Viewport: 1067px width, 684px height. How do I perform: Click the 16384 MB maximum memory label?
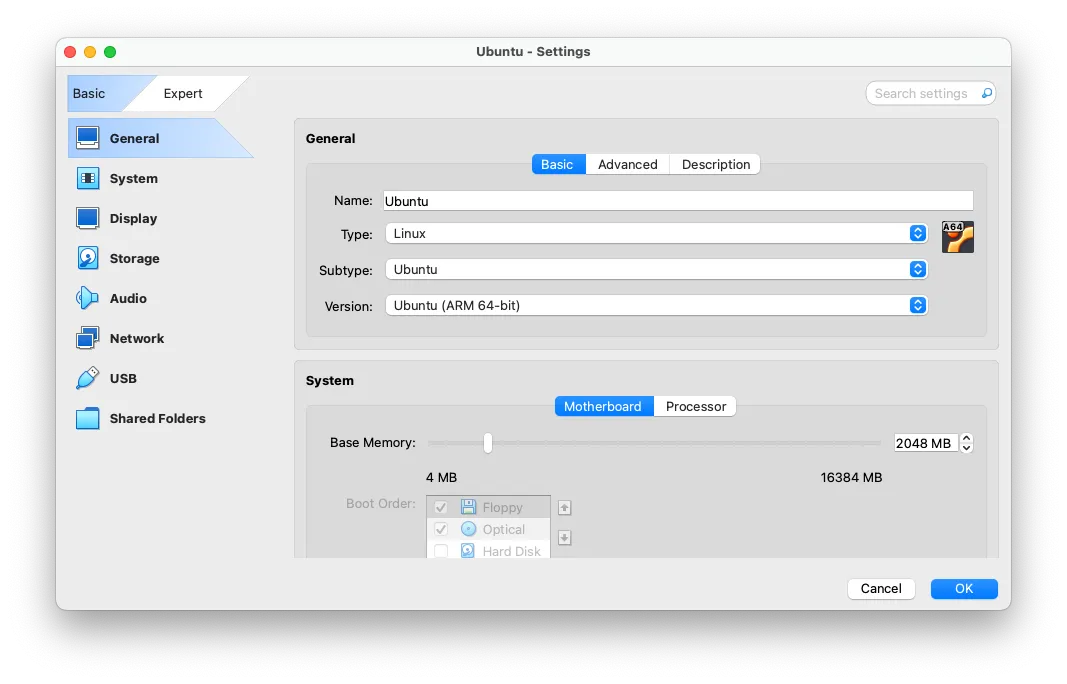[x=851, y=477]
